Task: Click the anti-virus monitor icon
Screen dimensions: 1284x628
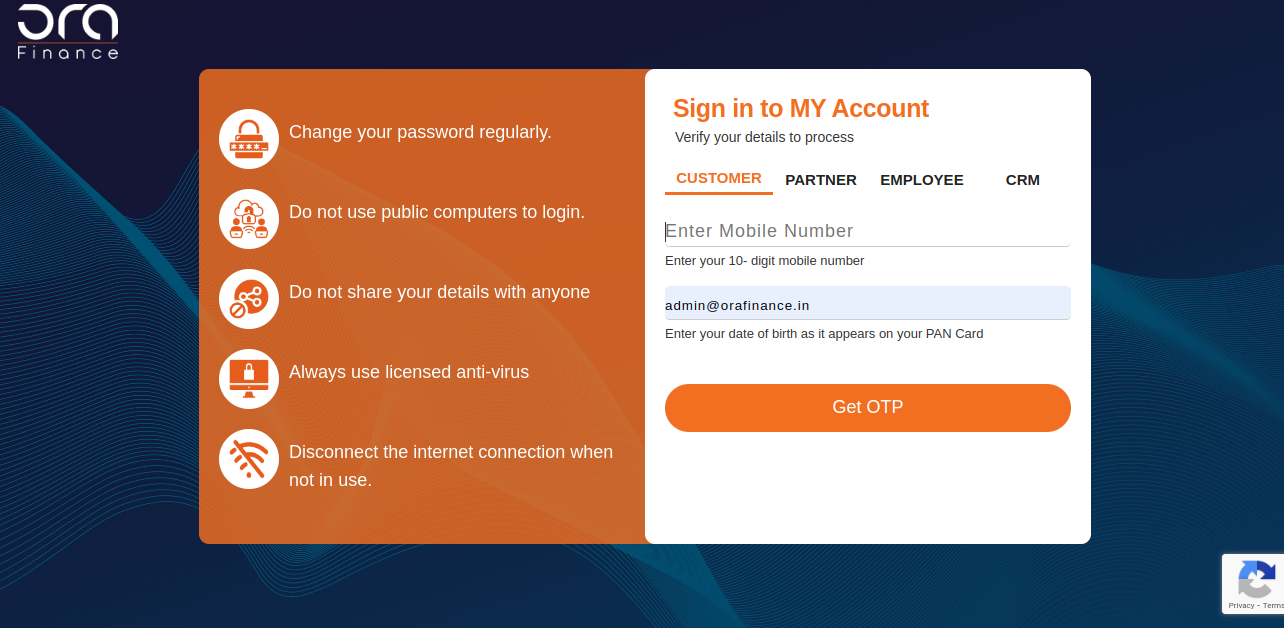Action: click(x=249, y=379)
